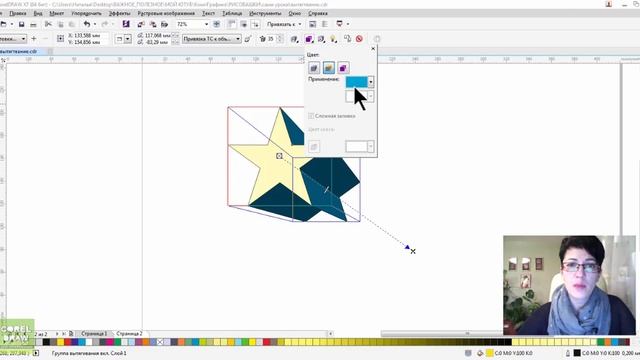Open the extrusion color icon
This screenshot has height=360, width=640.
(x=309, y=39)
